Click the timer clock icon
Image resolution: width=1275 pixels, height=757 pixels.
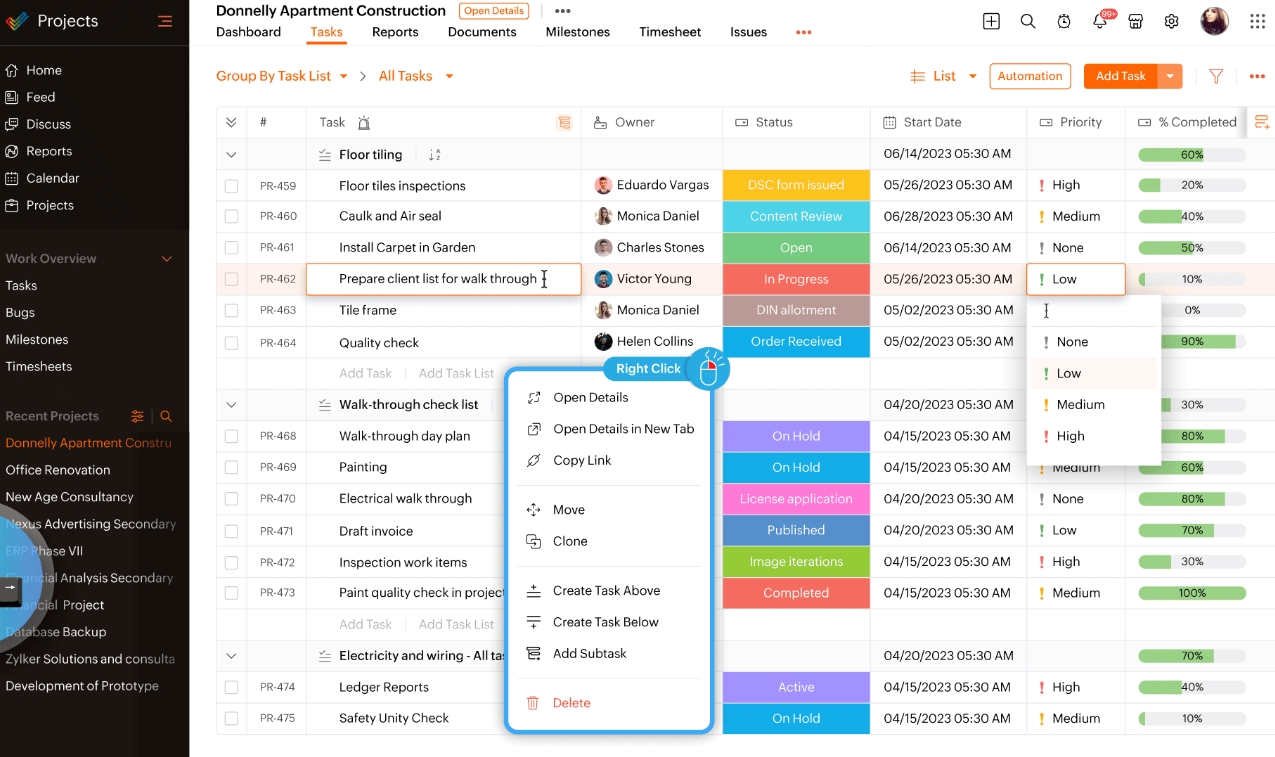[1064, 20]
